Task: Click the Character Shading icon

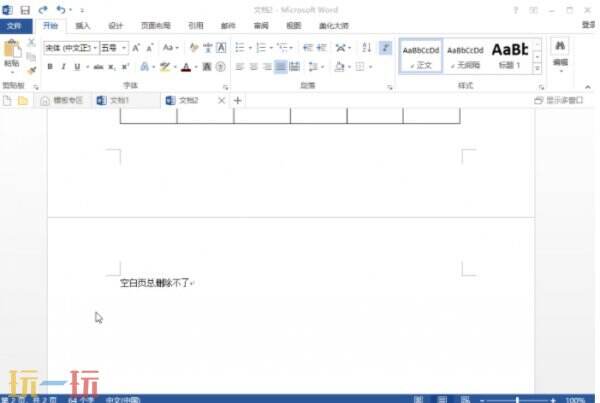Action: coord(207,67)
